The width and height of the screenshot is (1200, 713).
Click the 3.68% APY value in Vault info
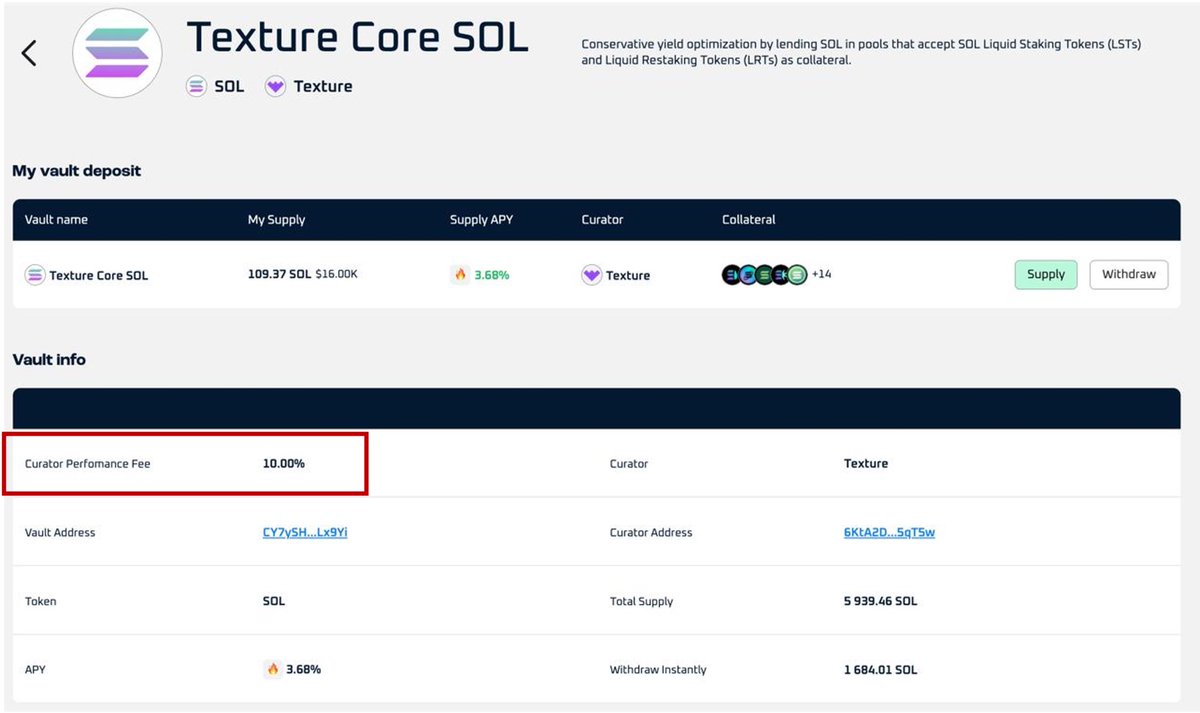pyautogui.click(x=304, y=670)
